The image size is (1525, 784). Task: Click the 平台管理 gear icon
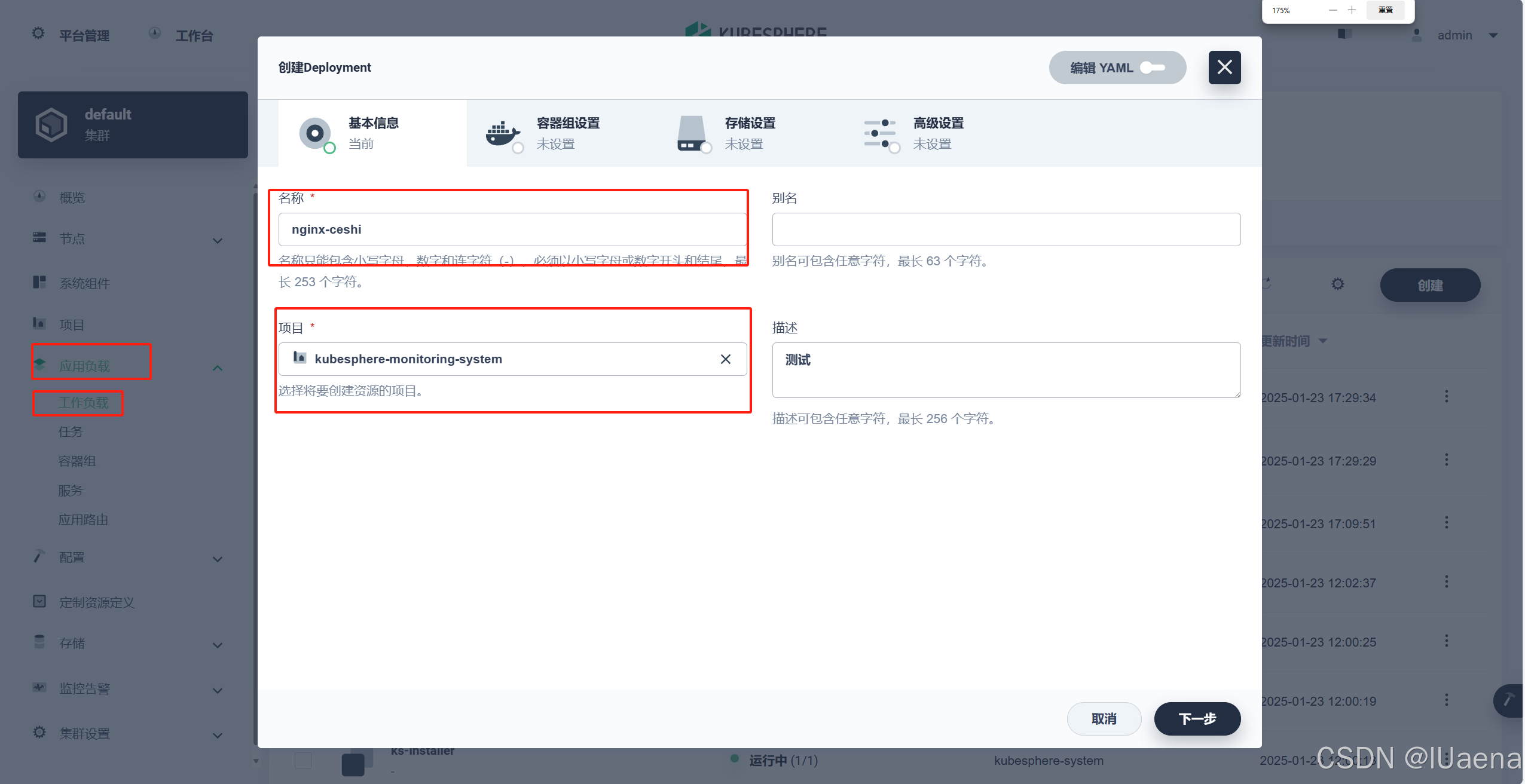click(38, 33)
